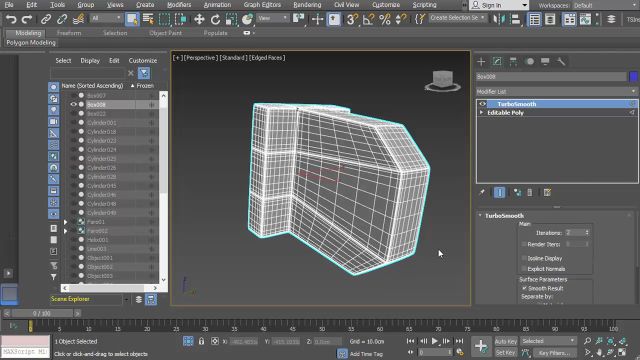Screen dimensions: 640x360
Task: Open the Display menu in Scene Explorer
Action: pos(90,60)
